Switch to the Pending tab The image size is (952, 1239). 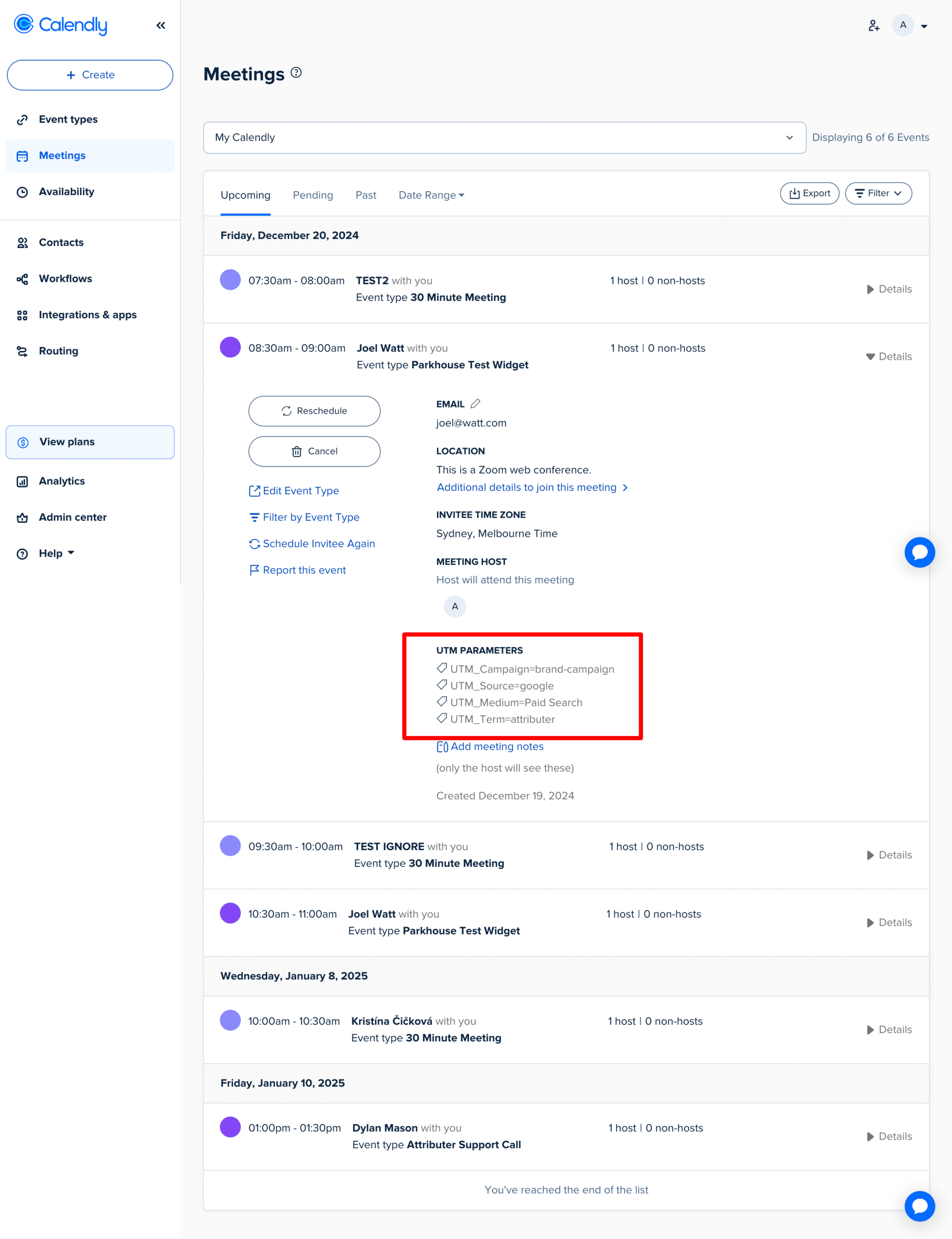tap(313, 195)
